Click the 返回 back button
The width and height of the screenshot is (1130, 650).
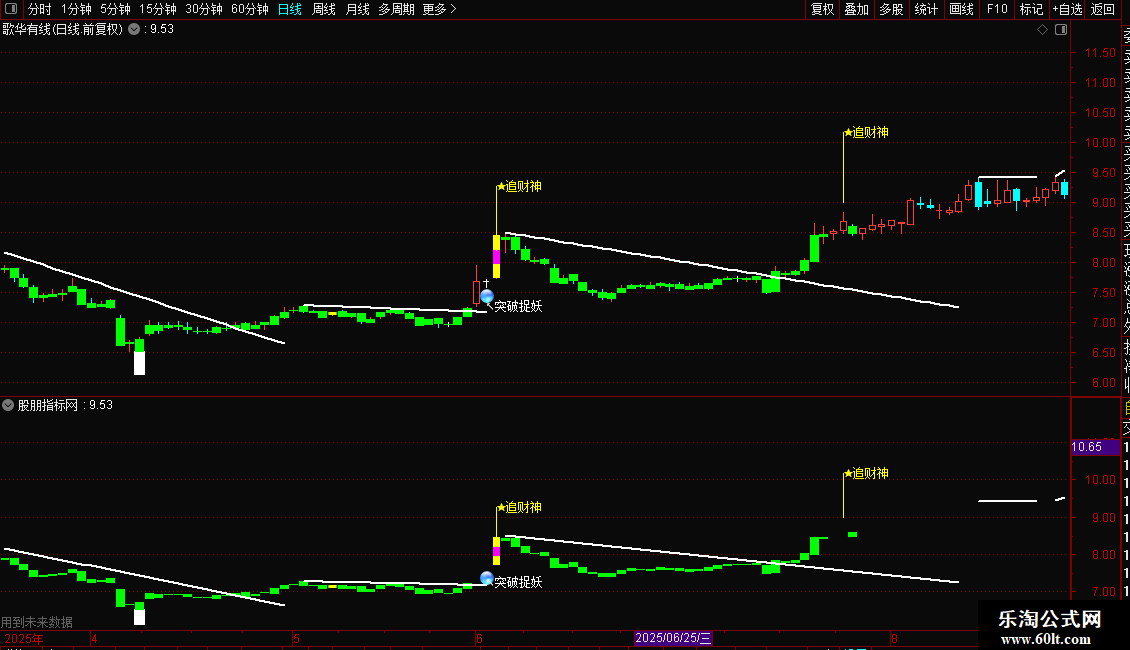pyautogui.click(x=1103, y=9)
